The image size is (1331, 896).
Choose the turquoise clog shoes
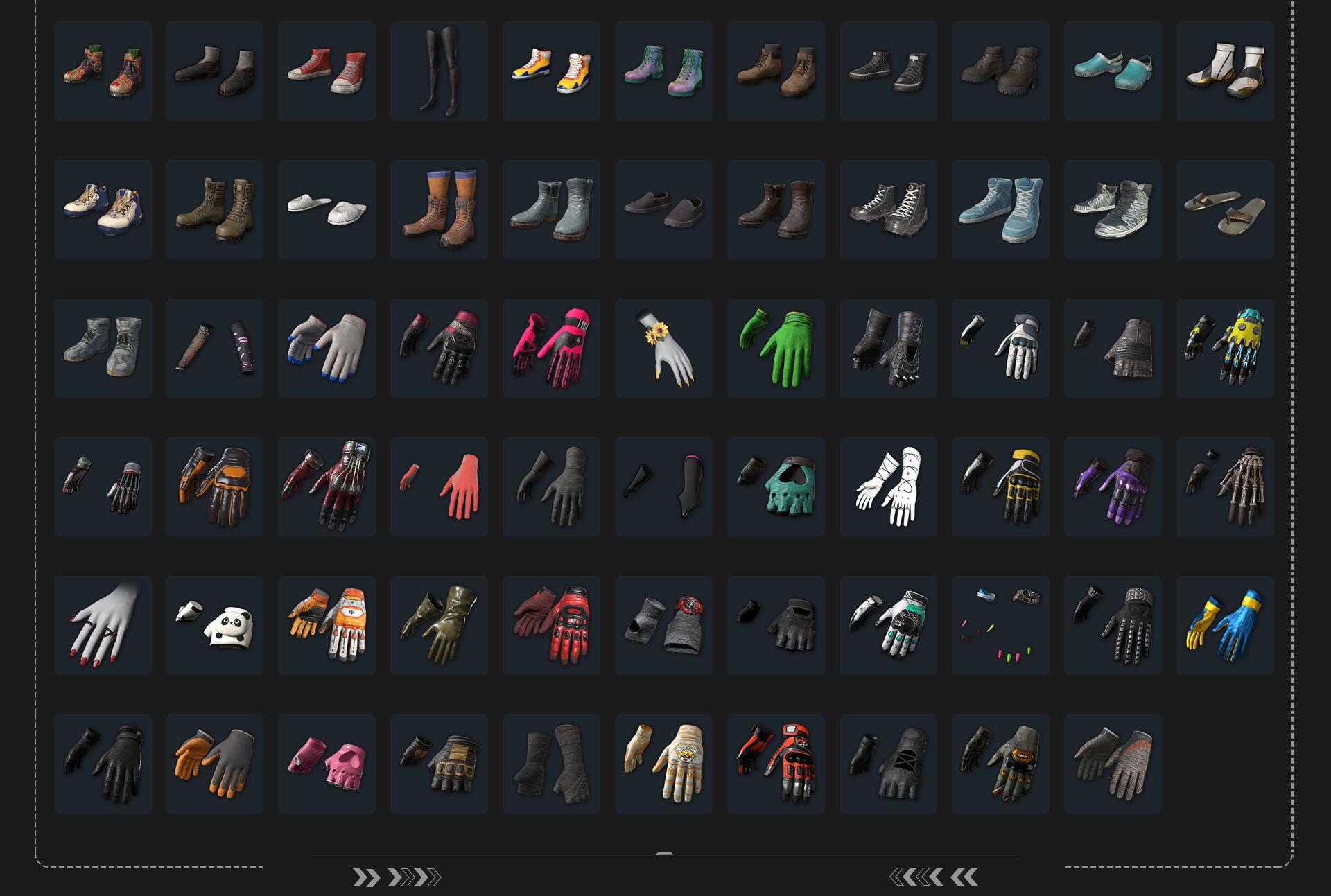[1113, 71]
